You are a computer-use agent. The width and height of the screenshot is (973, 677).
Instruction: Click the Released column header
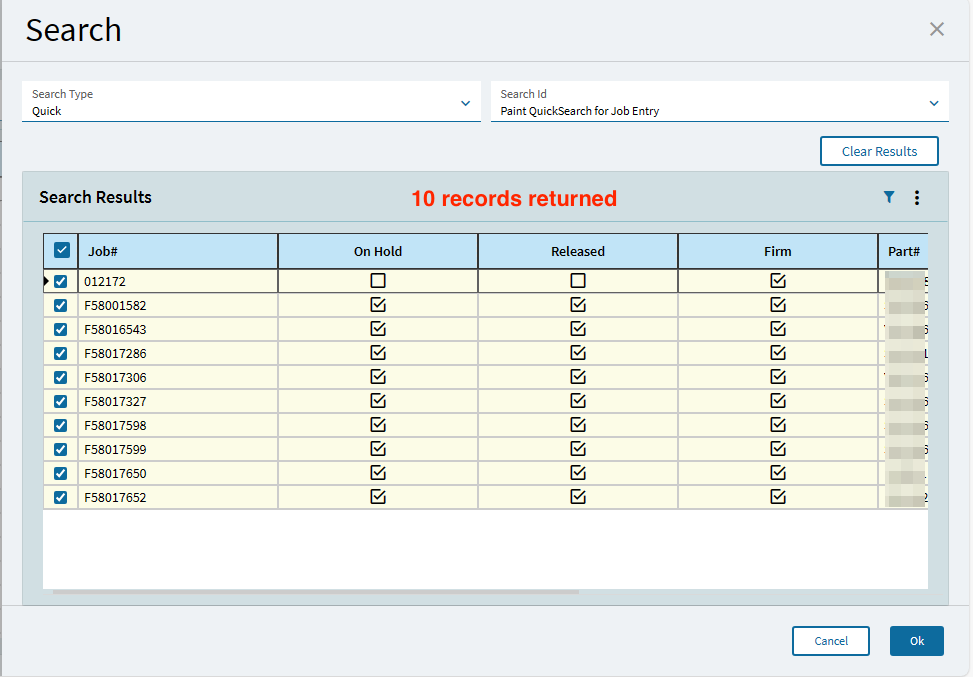(x=578, y=251)
